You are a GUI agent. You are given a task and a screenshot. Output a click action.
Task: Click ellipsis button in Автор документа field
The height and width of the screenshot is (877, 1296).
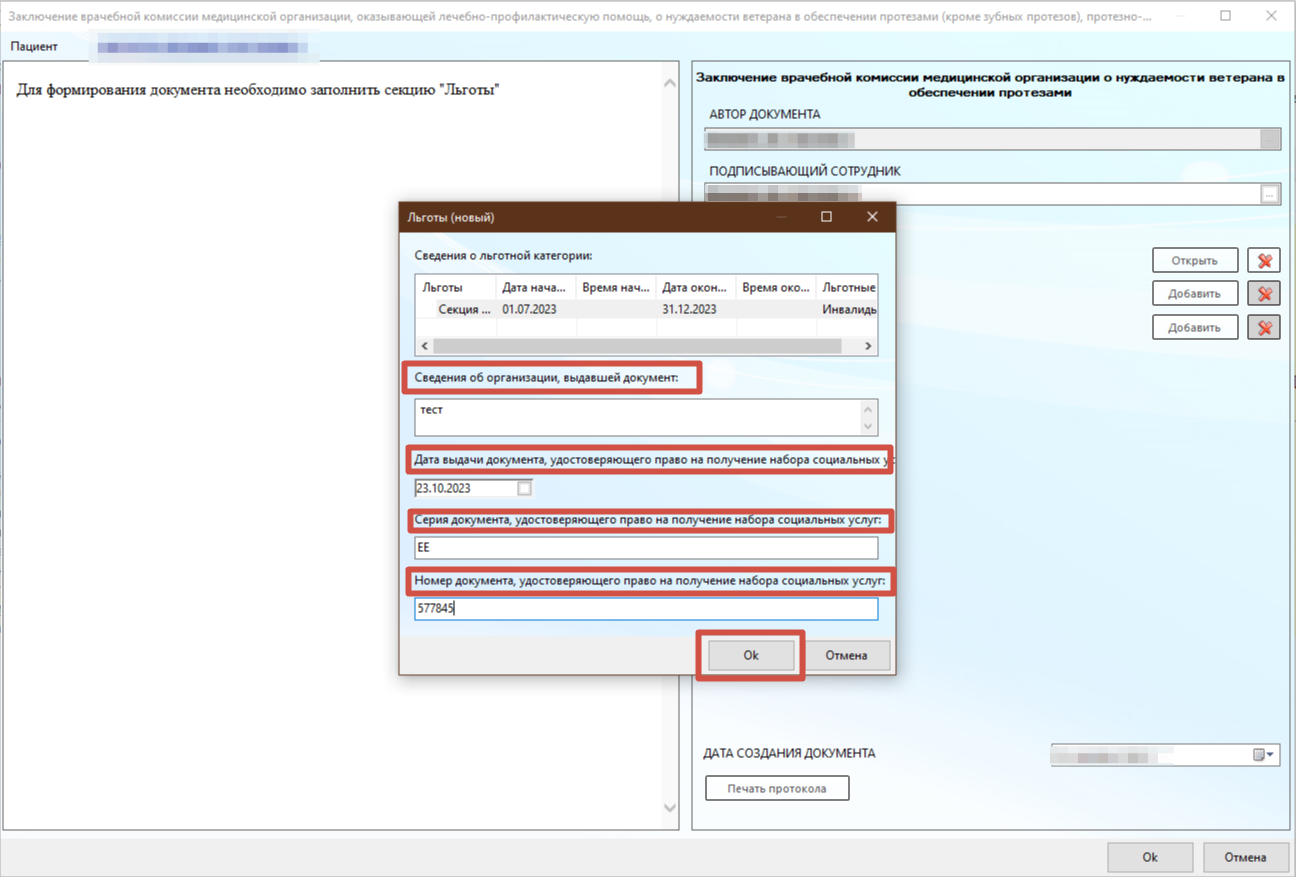(x=1270, y=139)
